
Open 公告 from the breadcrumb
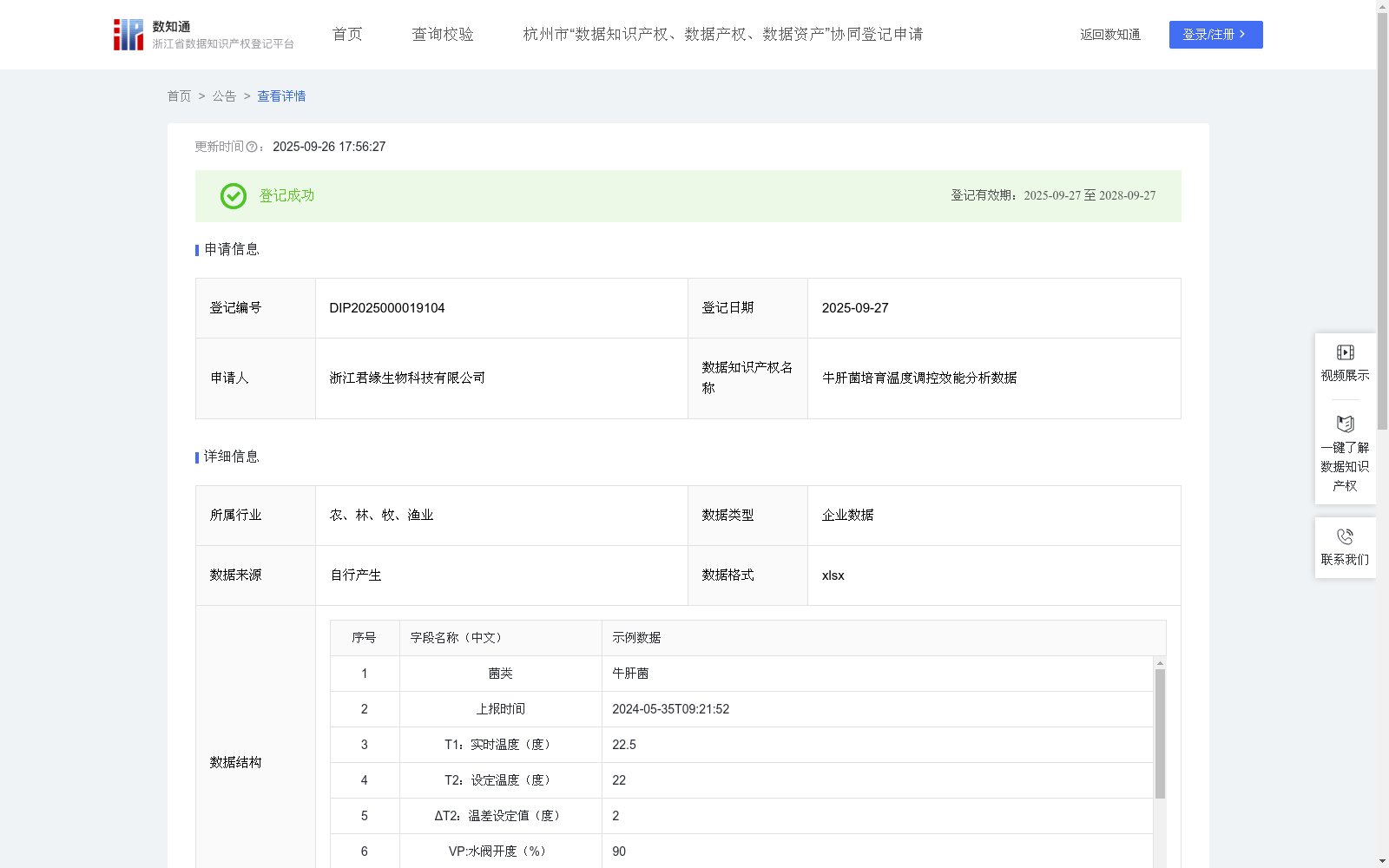pyautogui.click(x=224, y=96)
